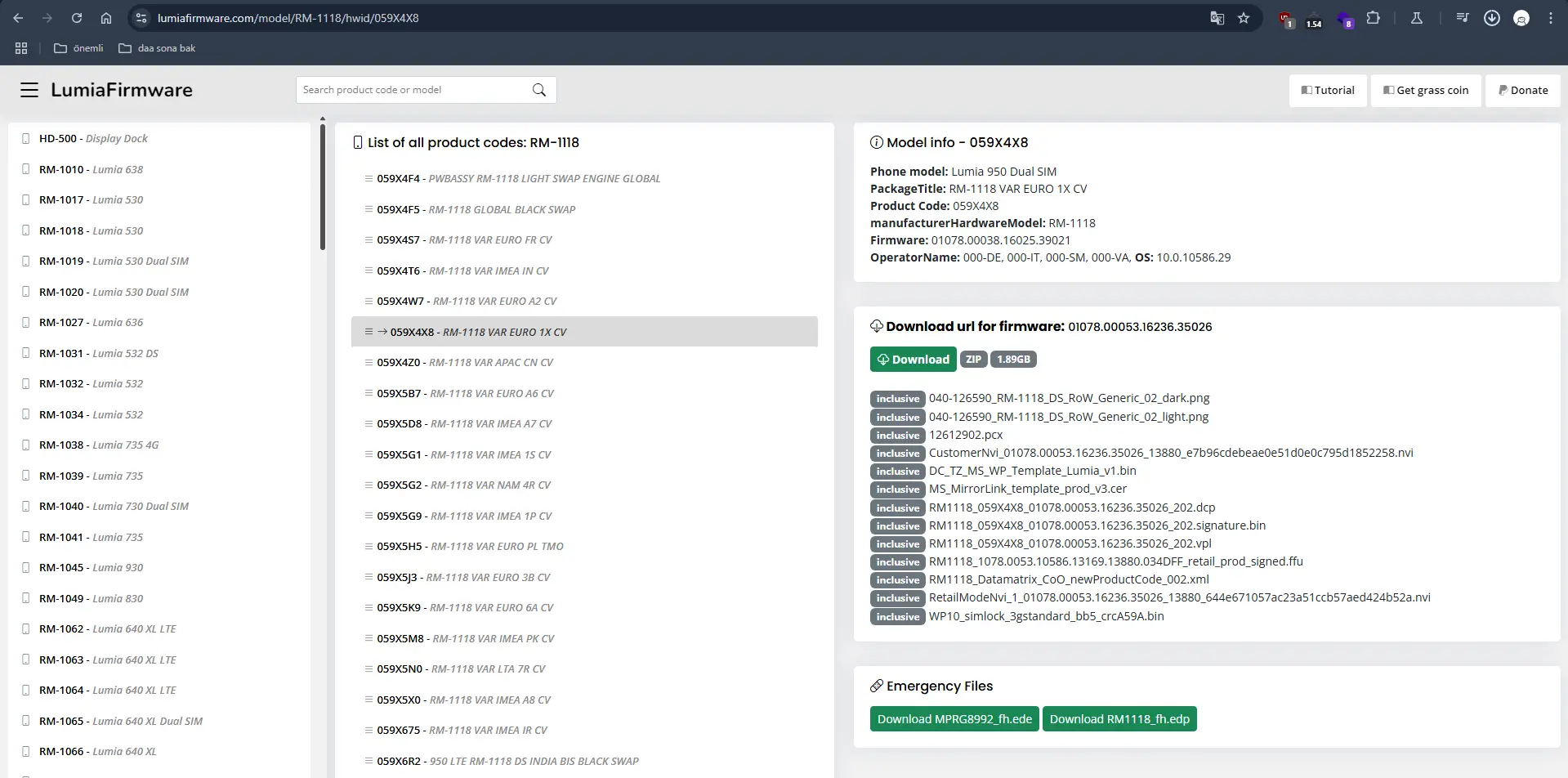Go forward to the next page
Image resolution: width=1568 pixels, height=778 pixels.
tap(47, 18)
